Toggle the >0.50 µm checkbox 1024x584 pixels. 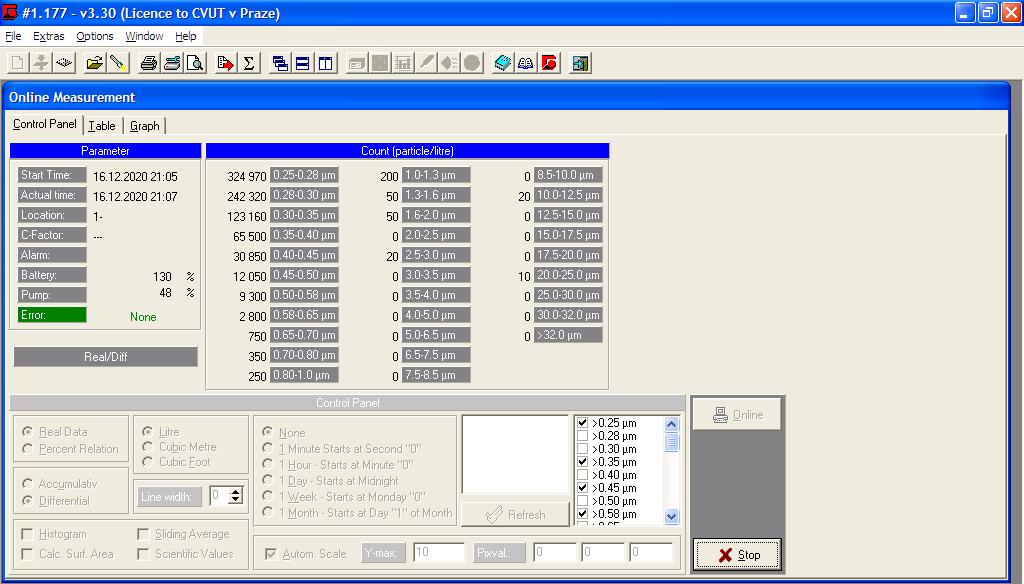[x=583, y=501]
